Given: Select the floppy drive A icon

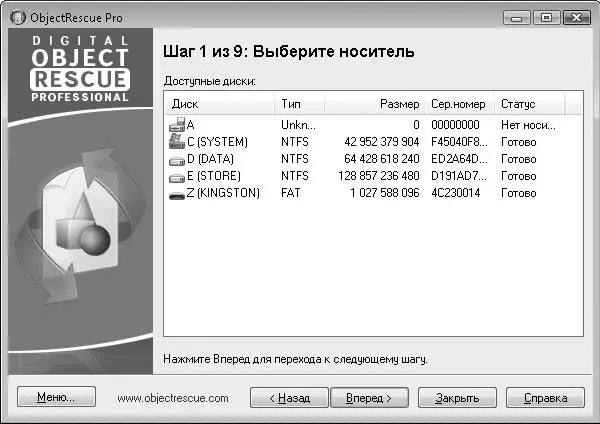Looking at the screenshot, I should coord(178,125).
